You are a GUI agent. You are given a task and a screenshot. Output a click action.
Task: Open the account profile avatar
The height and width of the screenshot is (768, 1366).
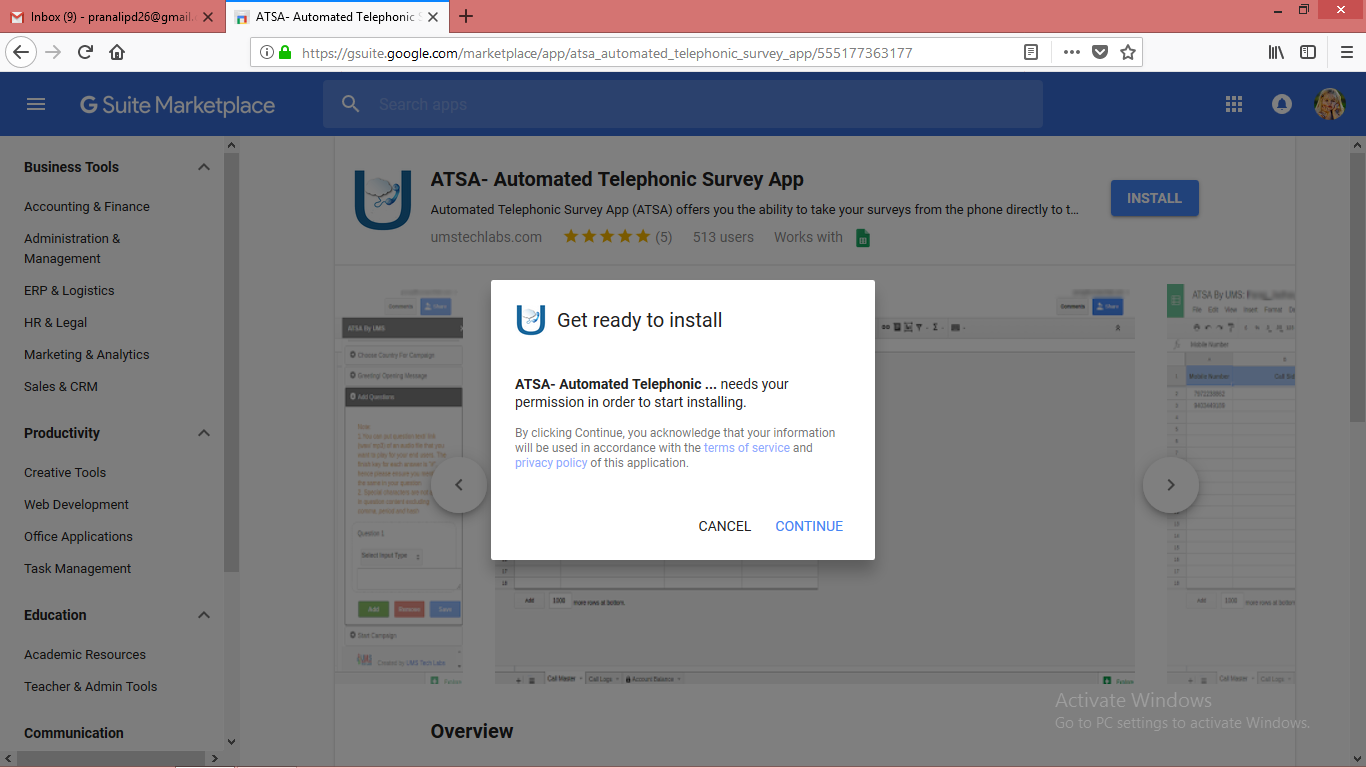[1329, 104]
